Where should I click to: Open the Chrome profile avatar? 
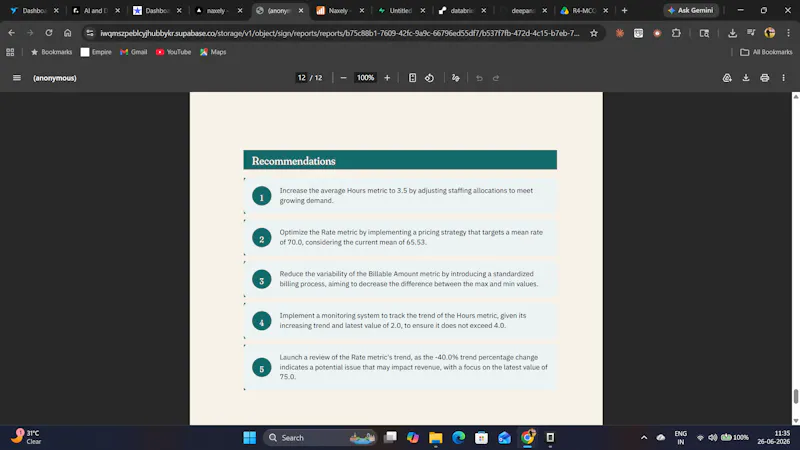click(x=770, y=33)
